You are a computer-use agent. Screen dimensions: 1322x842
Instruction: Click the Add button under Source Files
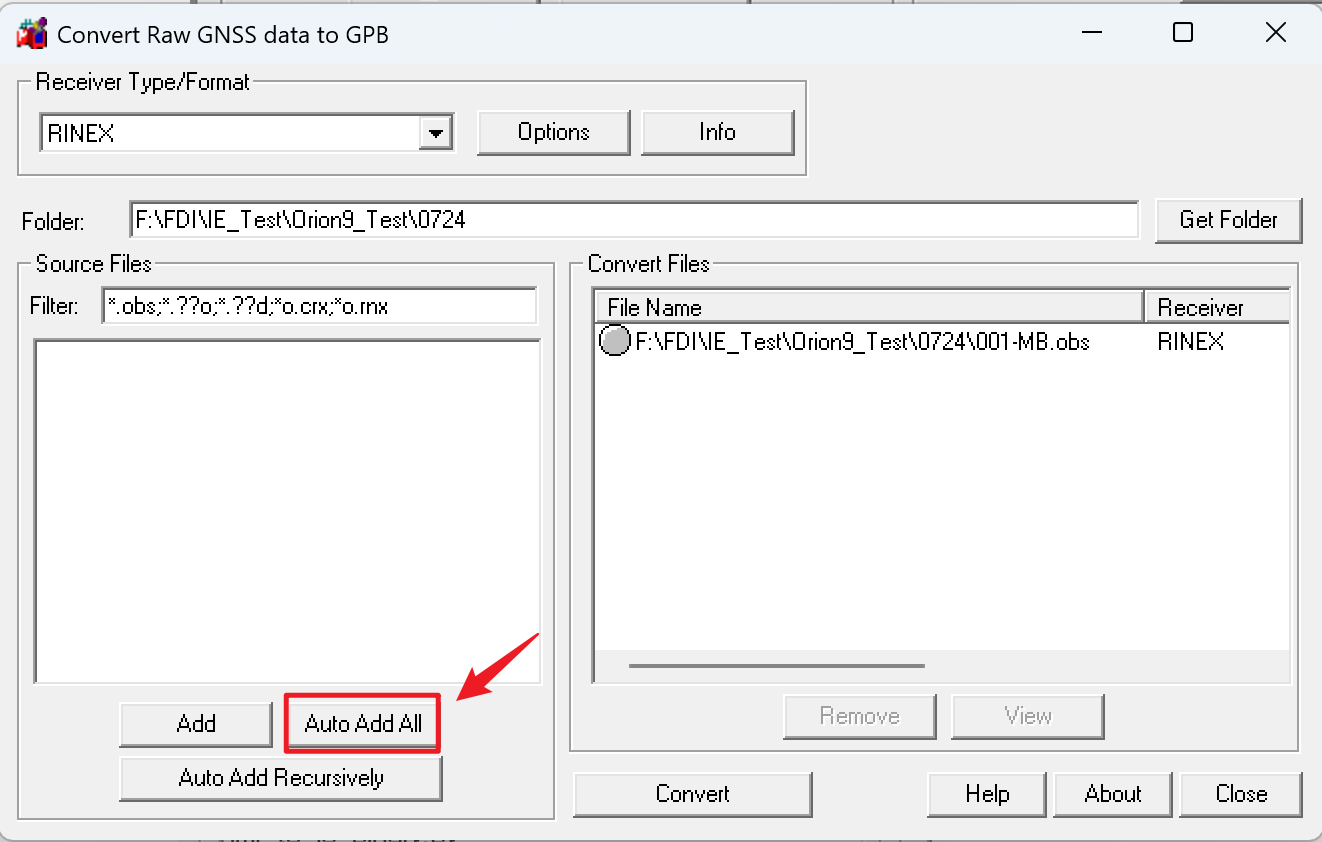pyautogui.click(x=196, y=724)
